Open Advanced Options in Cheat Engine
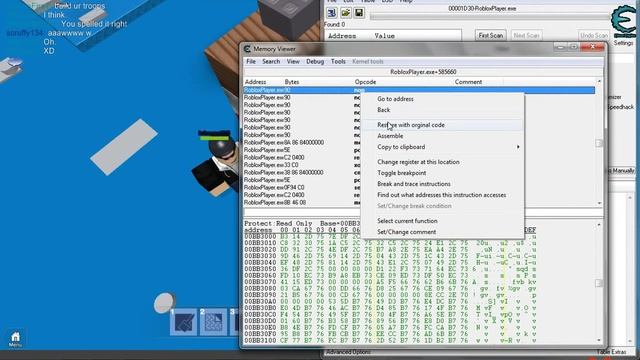The width and height of the screenshot is (640, 360). [348, 352]
